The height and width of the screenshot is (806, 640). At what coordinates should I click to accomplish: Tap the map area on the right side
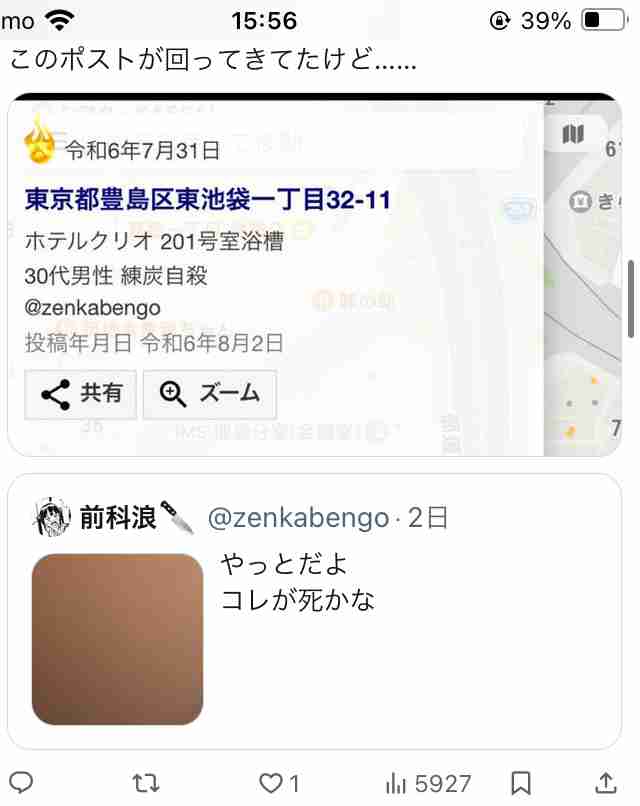583,278
